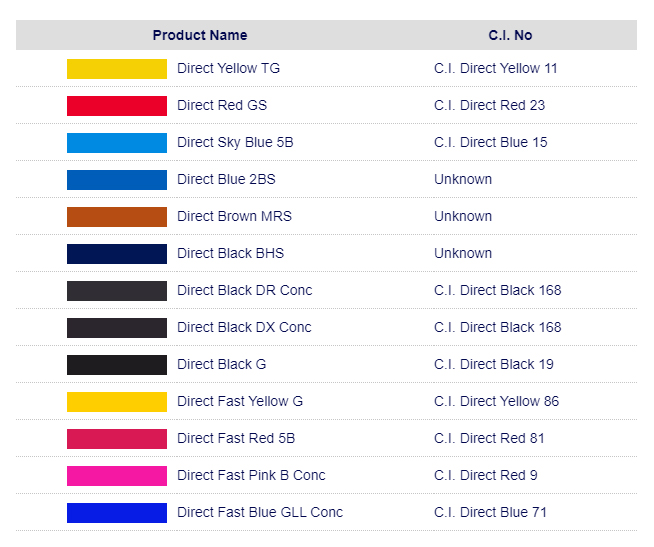Open the Direct Black G product
This screenshot has width=654, height=547.
coord(221,364)
